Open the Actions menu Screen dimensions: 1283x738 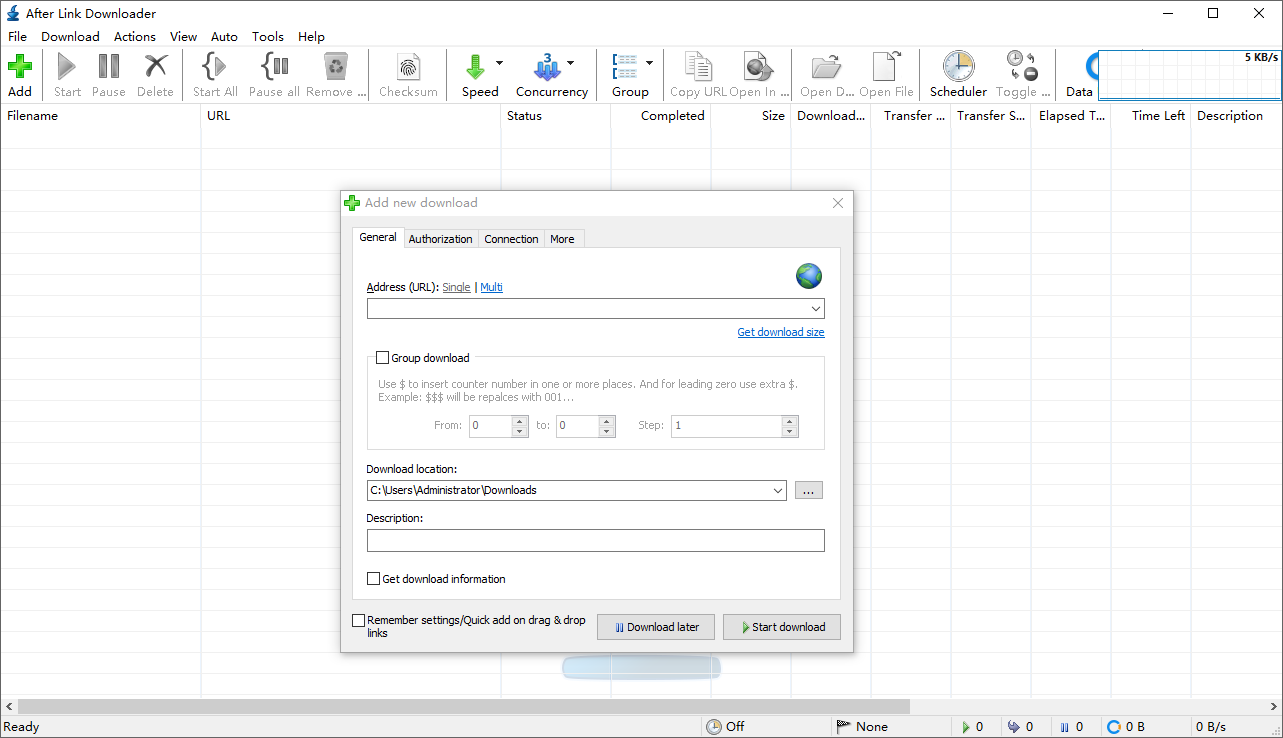pos(135,37)
